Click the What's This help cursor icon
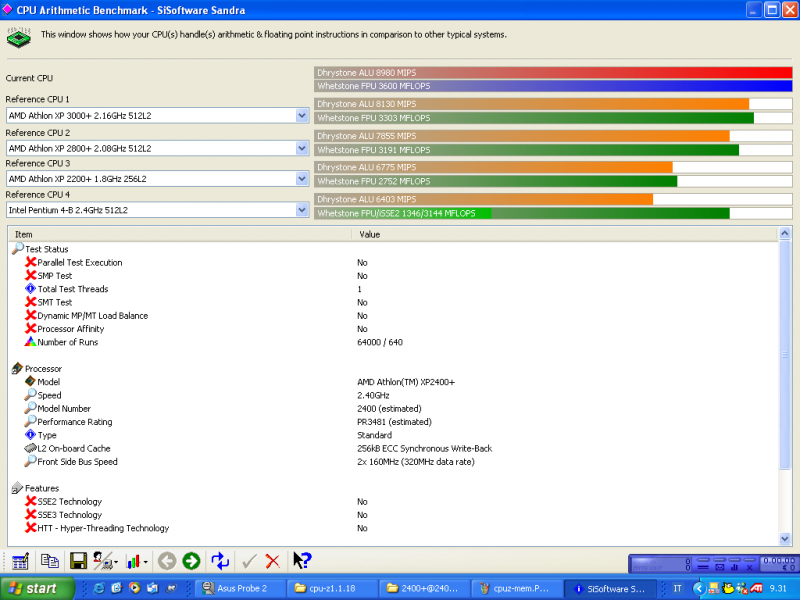This screenshot has width=800, height=600. [x=302, y=561]
